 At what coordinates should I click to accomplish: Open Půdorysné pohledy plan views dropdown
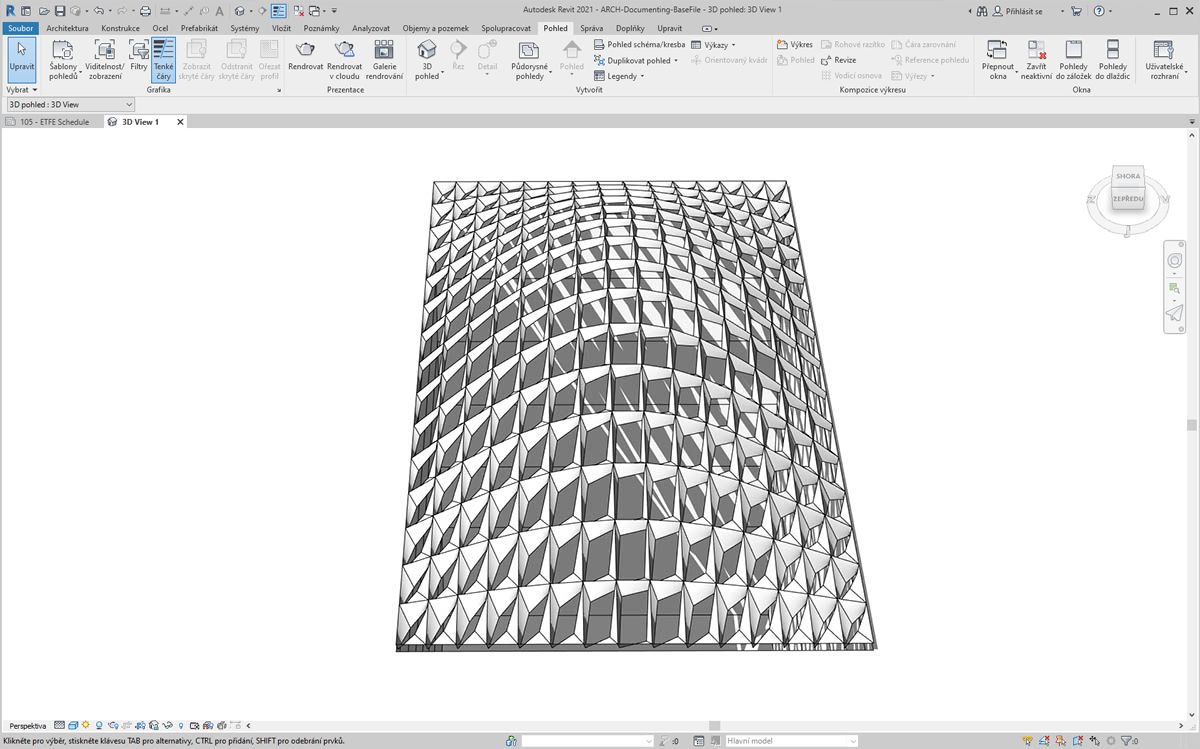click(x=530, y=60)
